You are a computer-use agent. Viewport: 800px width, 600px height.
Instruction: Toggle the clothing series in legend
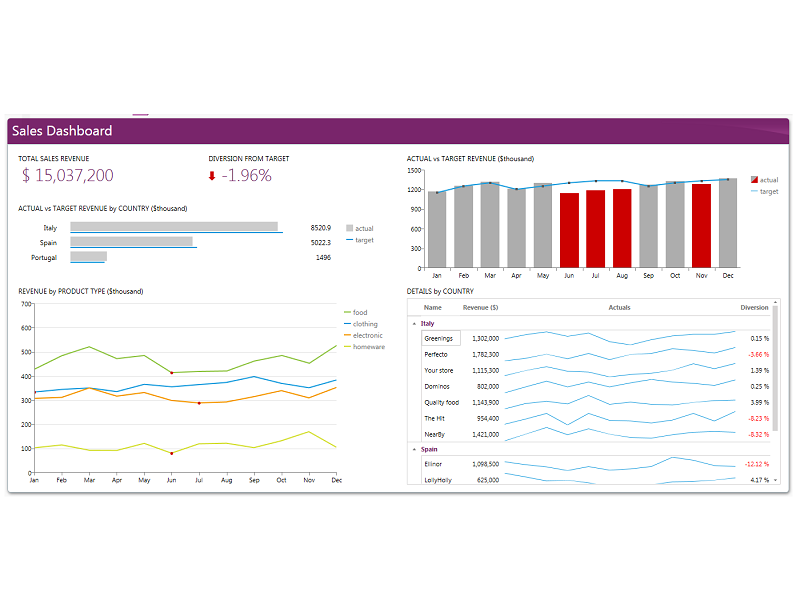coord(364,324)
